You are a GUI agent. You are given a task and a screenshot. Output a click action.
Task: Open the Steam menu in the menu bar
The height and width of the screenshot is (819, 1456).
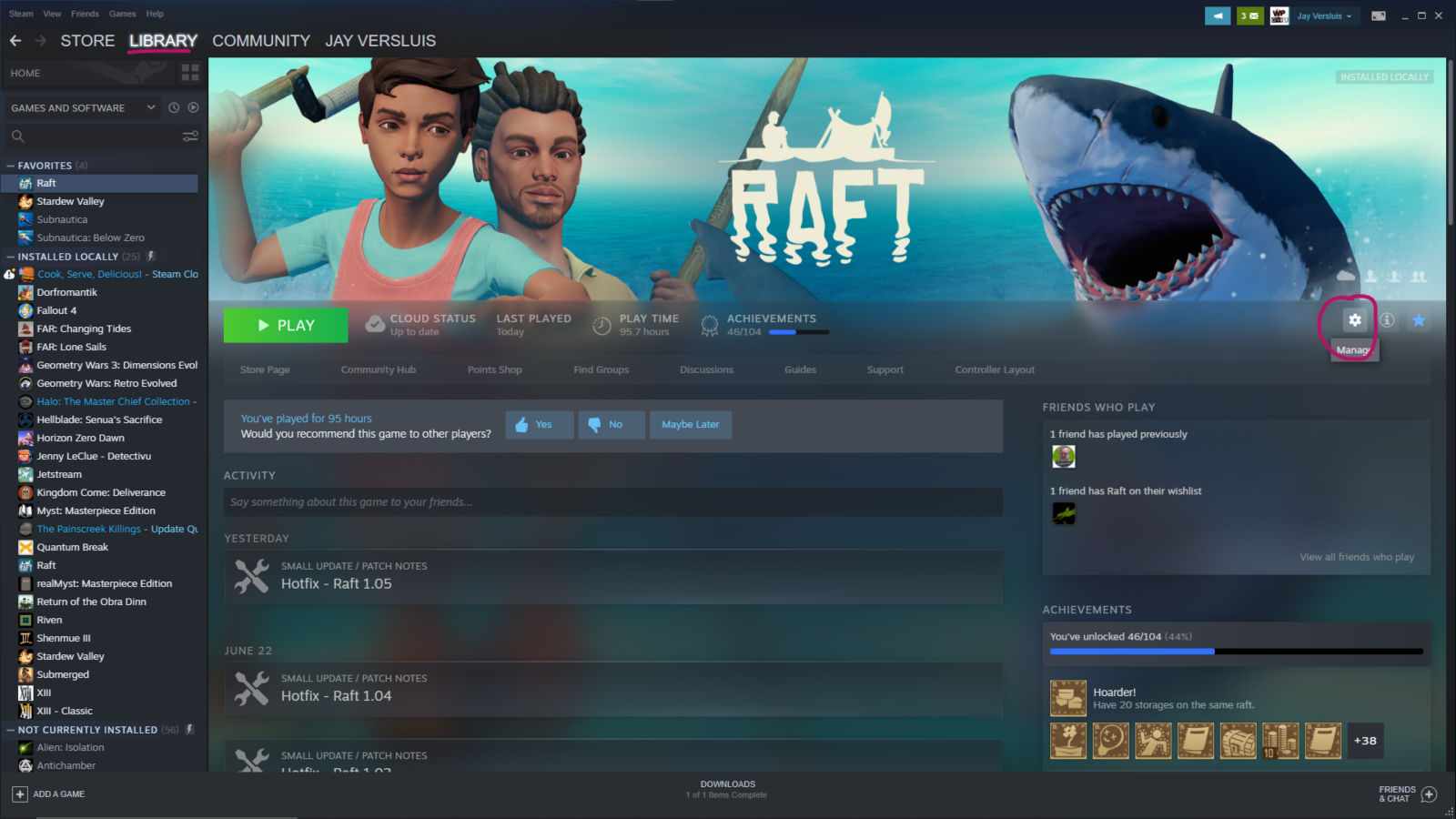[20, 13]
